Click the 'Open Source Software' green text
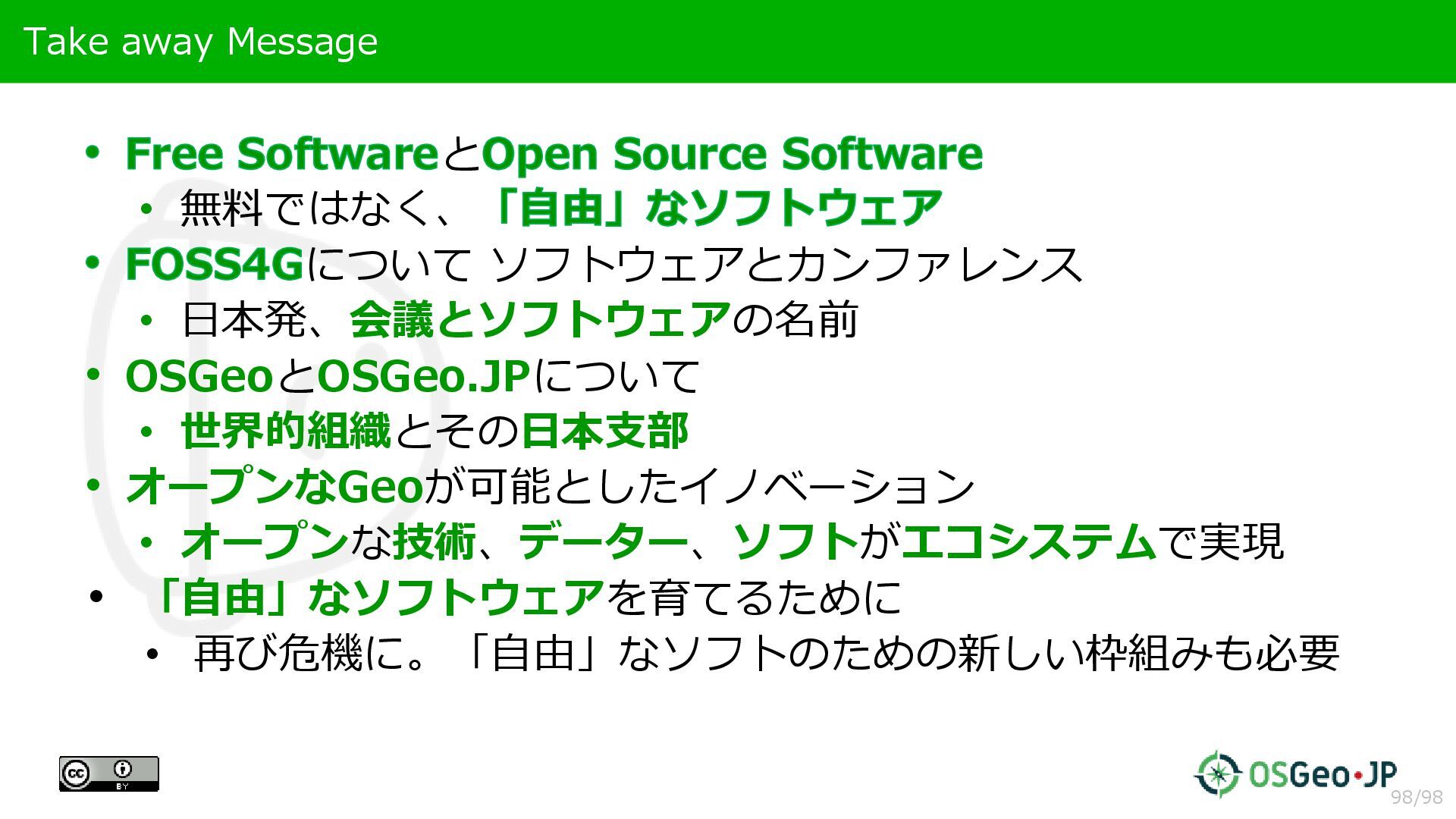This screenshot has height=819, width=1456. pos(732,154)
